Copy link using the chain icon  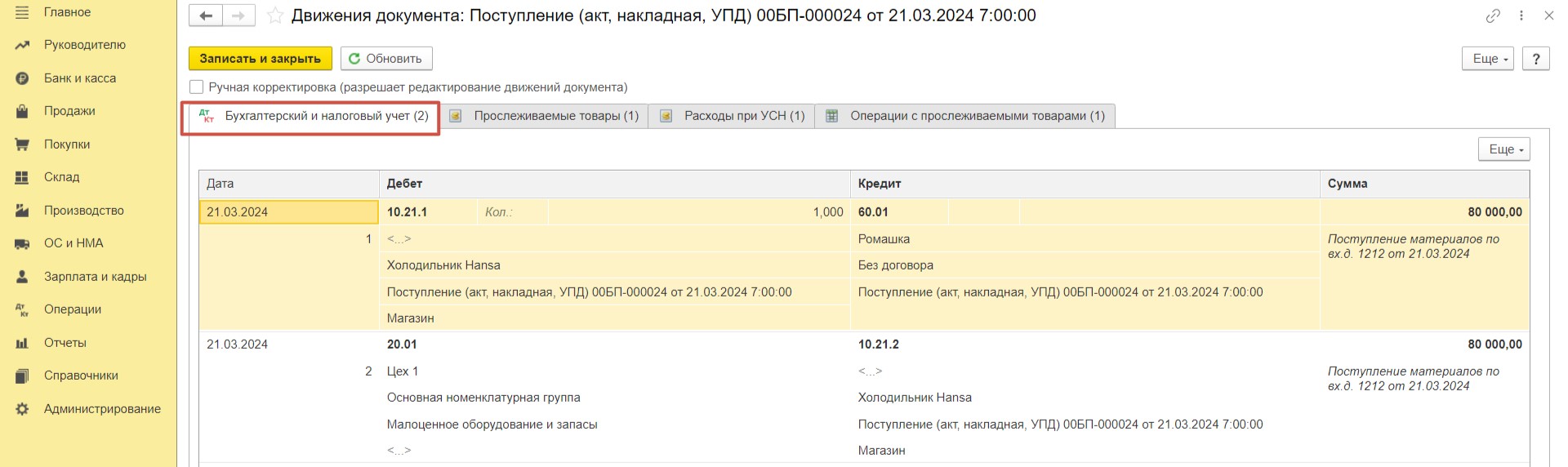(x=1493, y=16)
